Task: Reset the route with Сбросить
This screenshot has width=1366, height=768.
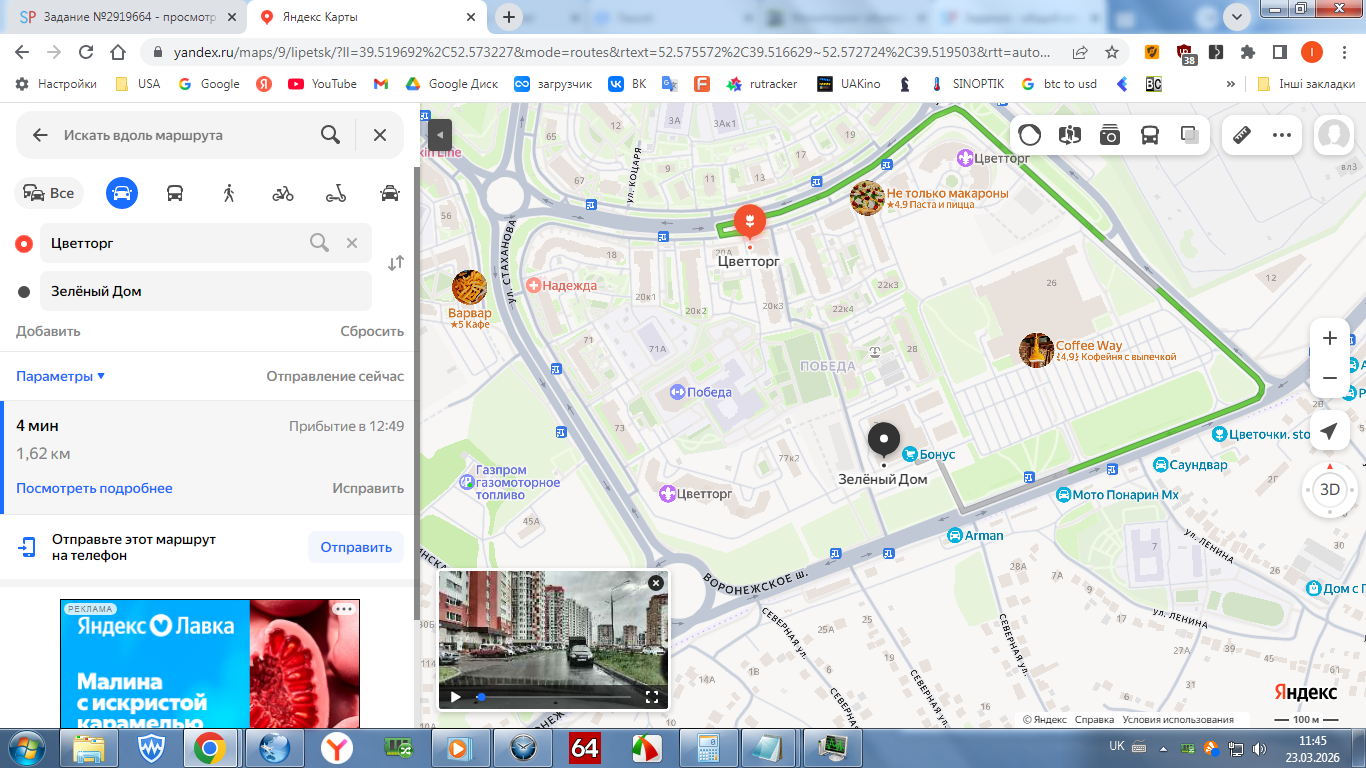Action: (372, 331)
